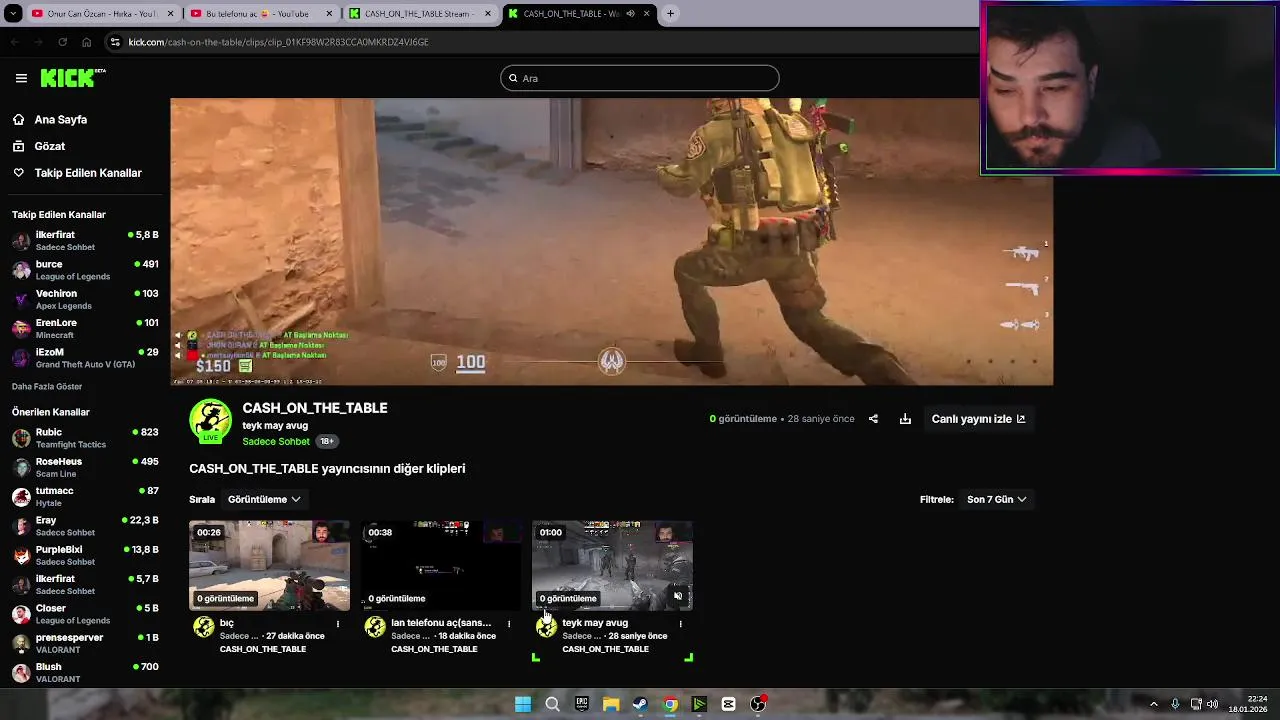
Task: Open a new browser tab
Action: pyautogui.click(x=670, y=14)
